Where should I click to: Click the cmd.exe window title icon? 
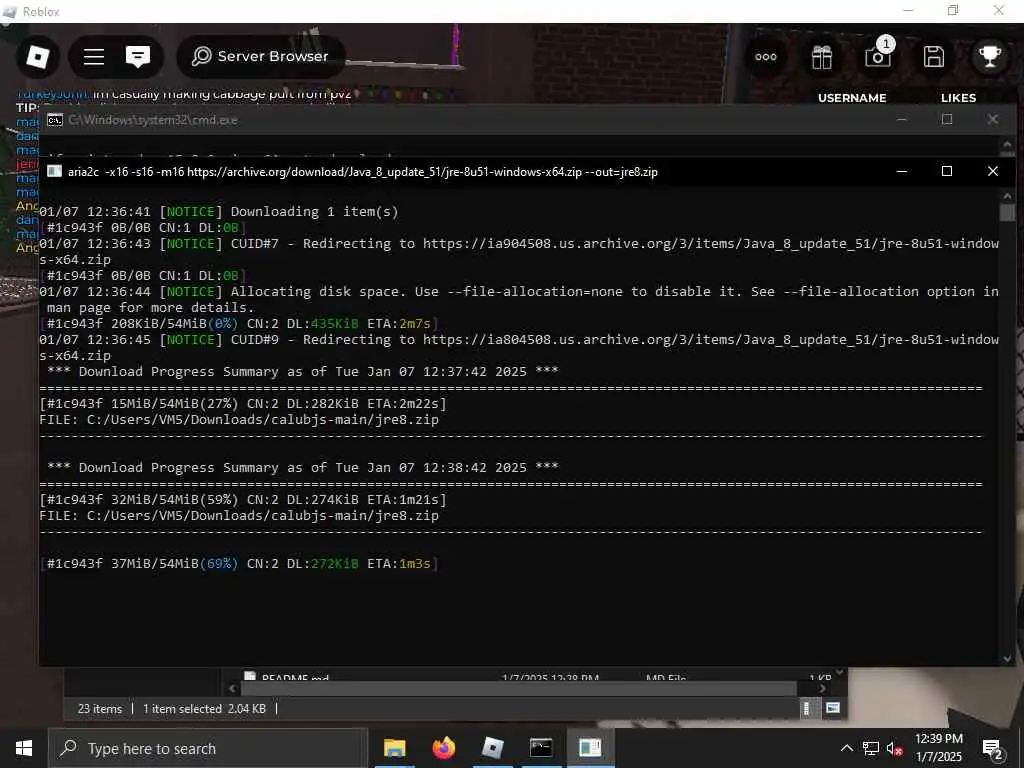pos(55,120)
